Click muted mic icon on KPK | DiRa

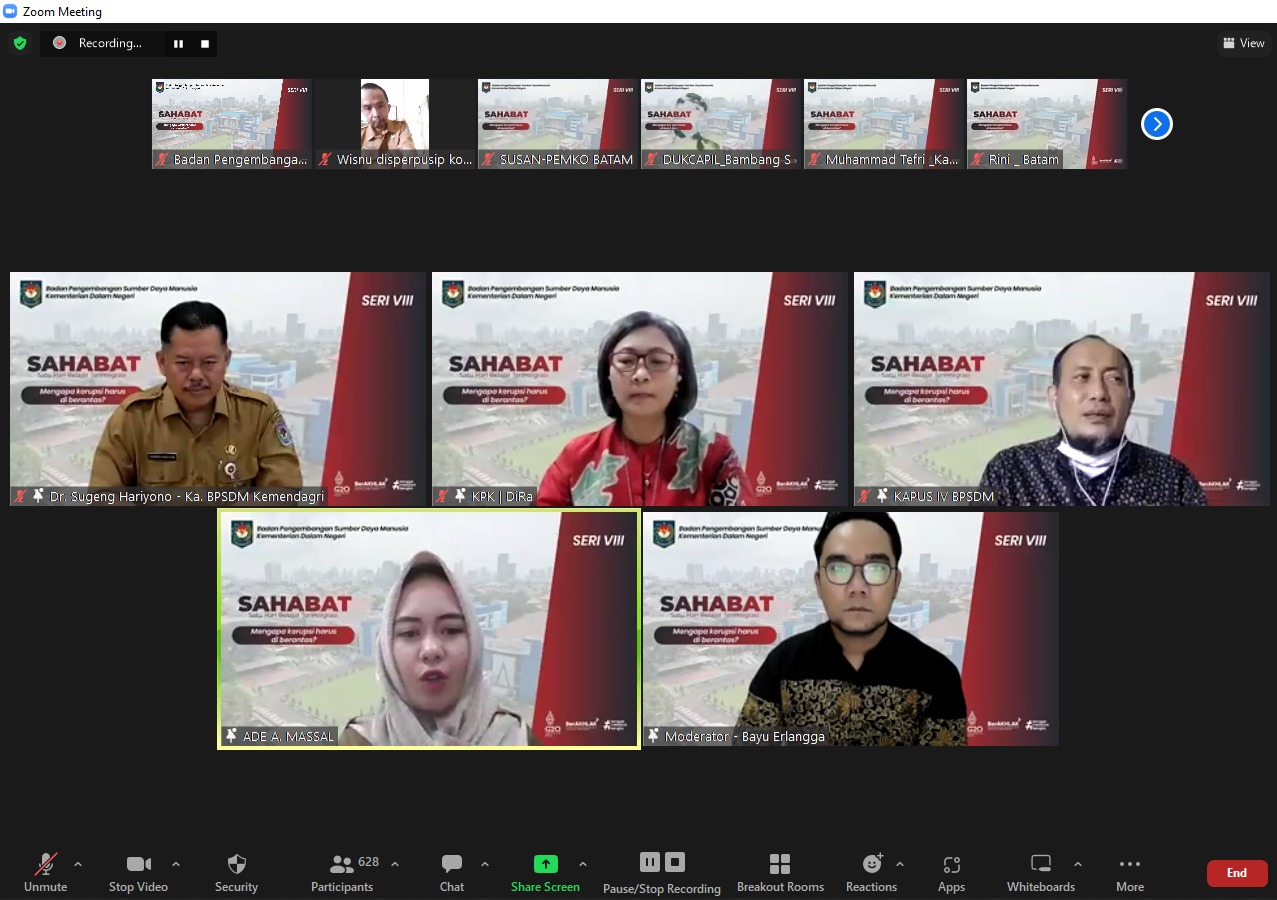coord(442,495)
